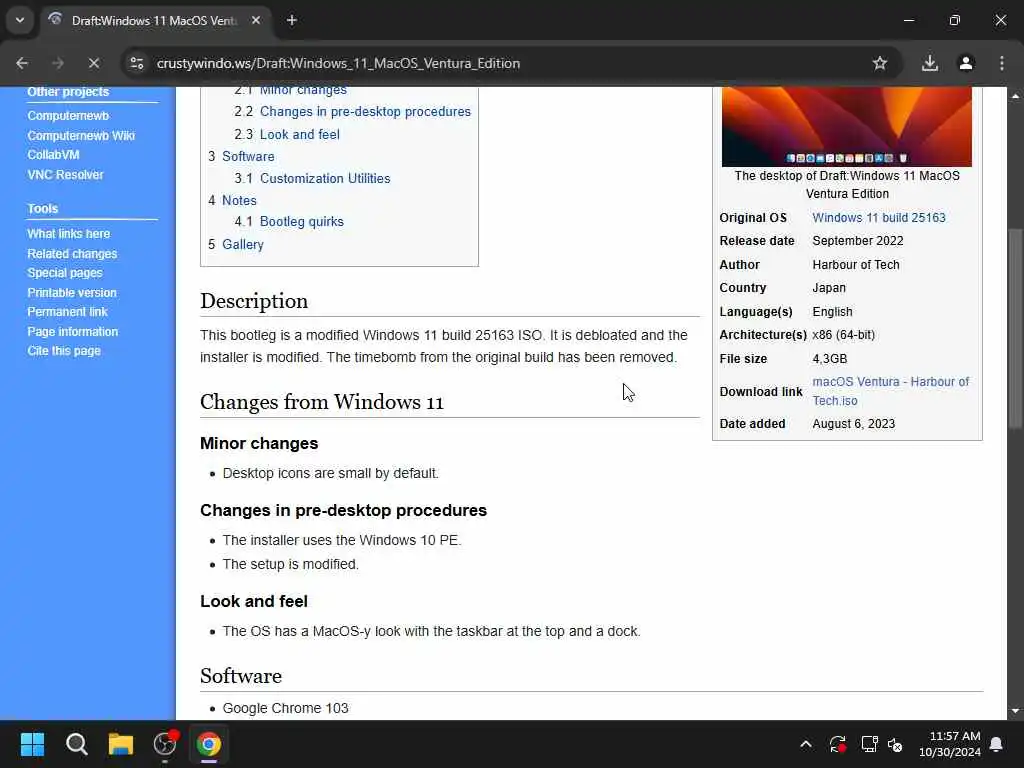The image size is (1024, 768).
Task: Click Chrome icon in taskbar
Action: (209, 744)
